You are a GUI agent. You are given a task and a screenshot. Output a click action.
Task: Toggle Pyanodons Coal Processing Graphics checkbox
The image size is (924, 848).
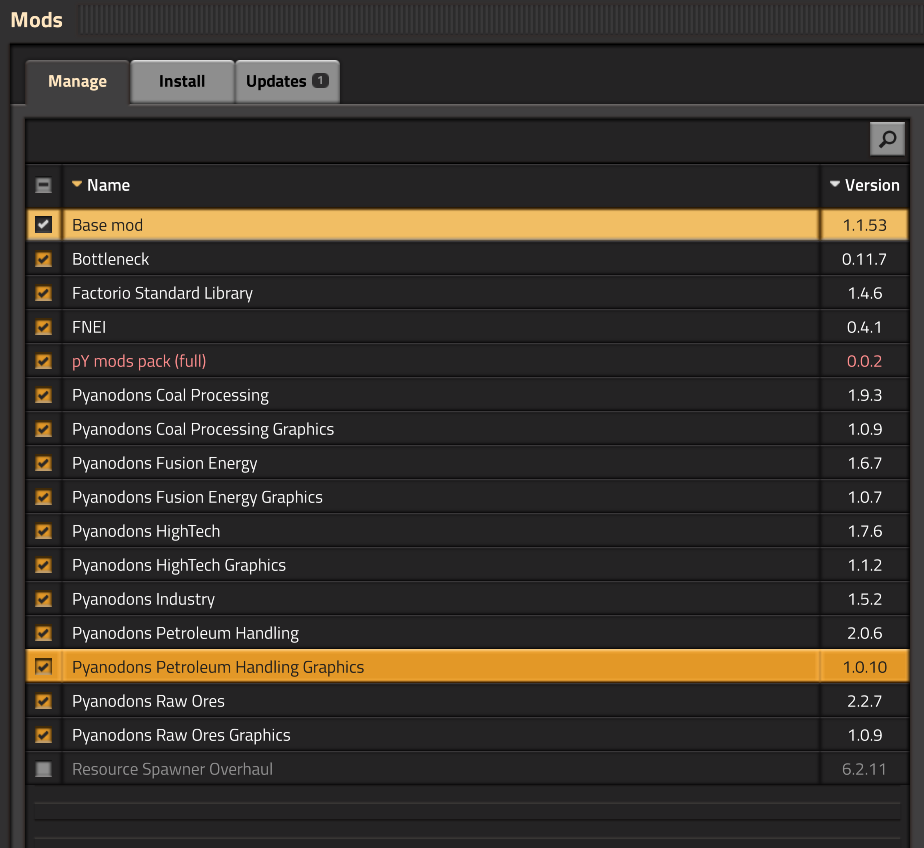coord(44,429)
